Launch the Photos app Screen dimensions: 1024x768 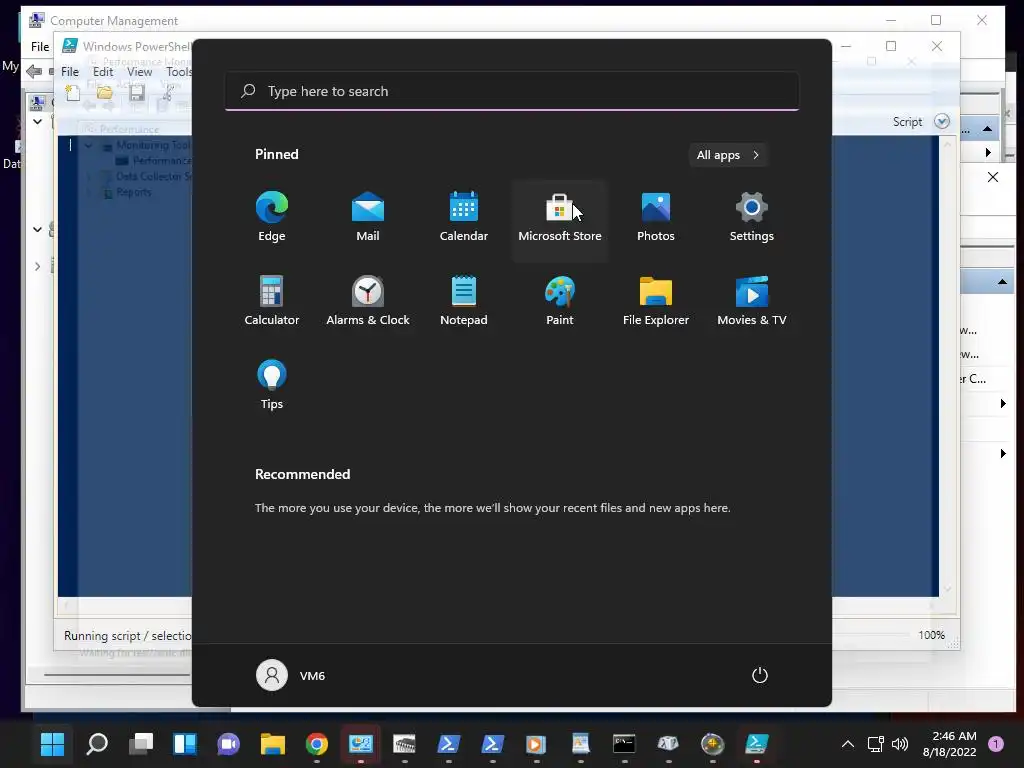(x=656, y=217)
